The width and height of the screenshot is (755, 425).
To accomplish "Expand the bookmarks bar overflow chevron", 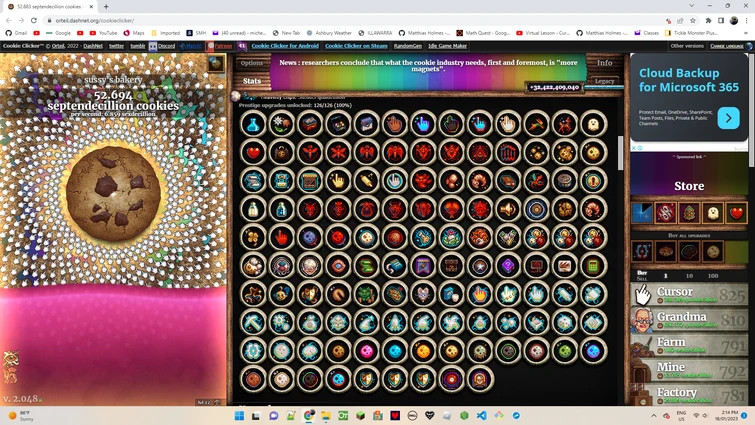I will click(x=747, y=33).
